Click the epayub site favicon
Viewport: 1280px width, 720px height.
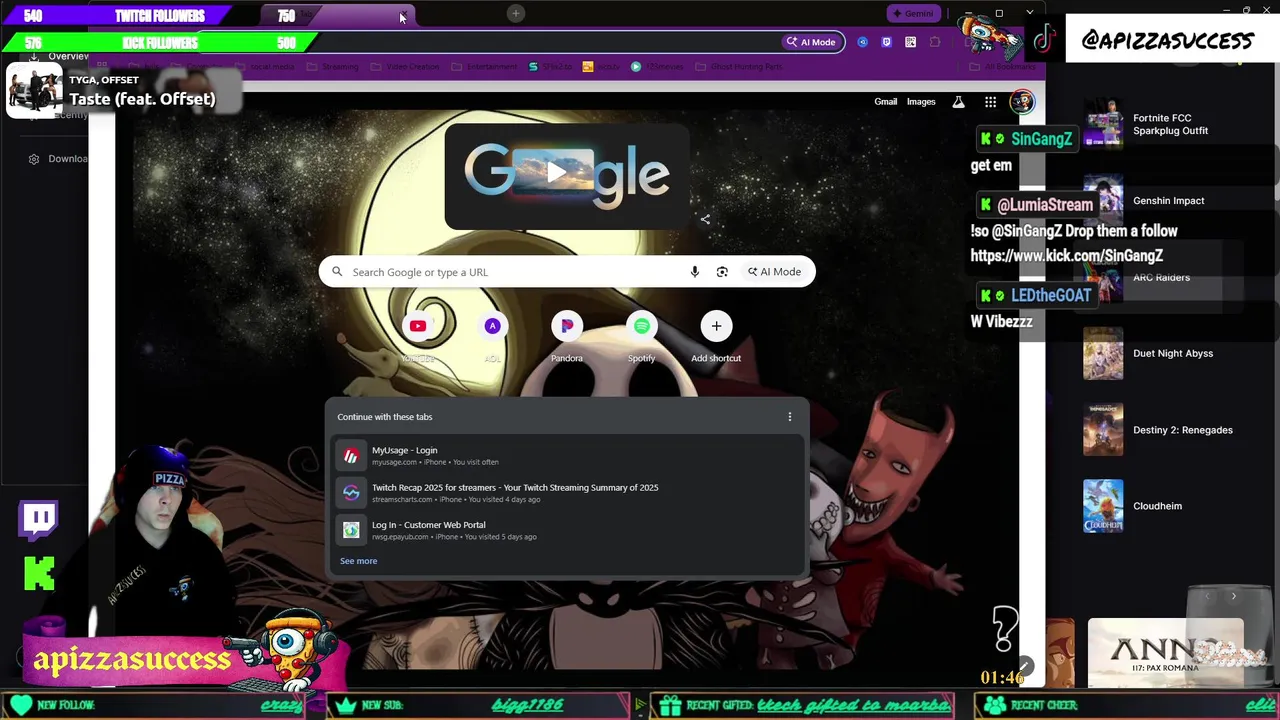(351, 530)
